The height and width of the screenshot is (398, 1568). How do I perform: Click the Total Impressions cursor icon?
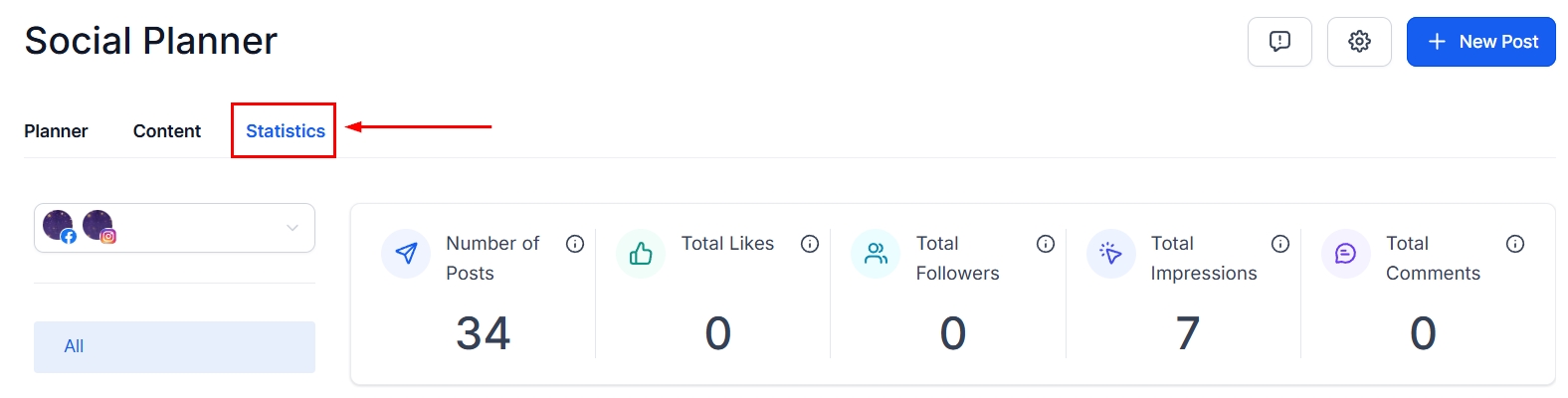1110,254
